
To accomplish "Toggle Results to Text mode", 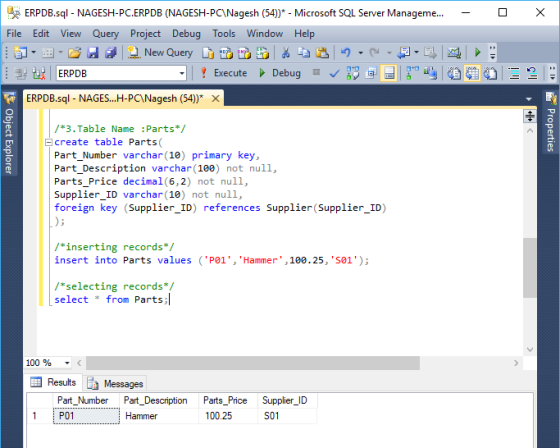I will click(x=454, y=73).
